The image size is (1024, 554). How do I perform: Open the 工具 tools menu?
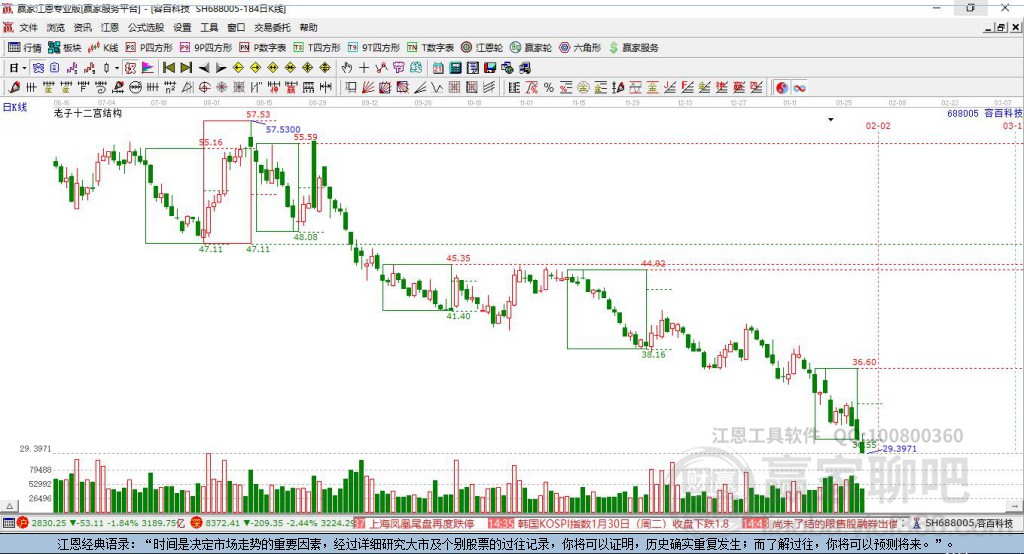point(209,27)
